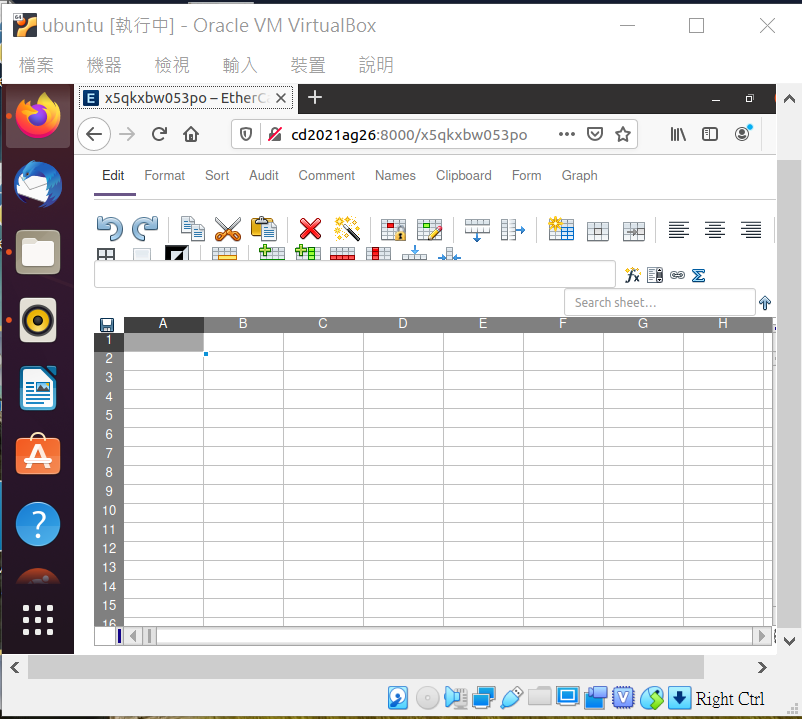Click the VirtualBox horizontal scrollbar right arrow
The height and width of the screenshot is (719, 802).
762,667
